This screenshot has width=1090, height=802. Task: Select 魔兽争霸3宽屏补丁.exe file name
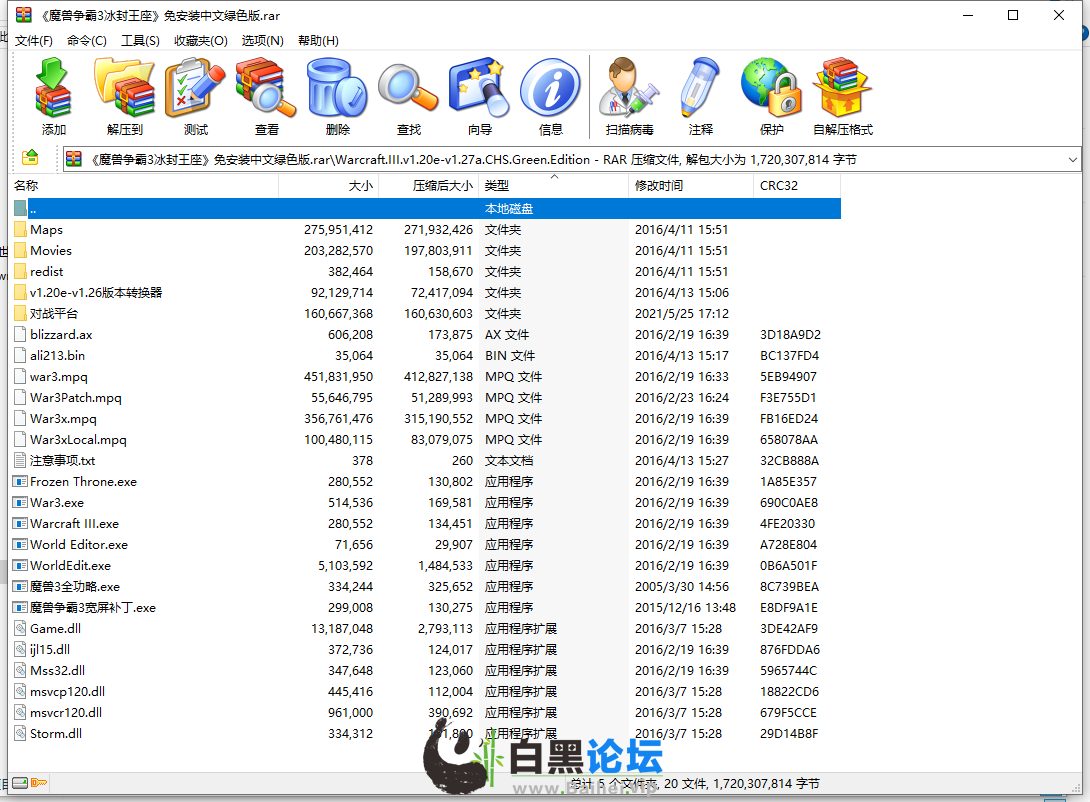coord(93,607)
